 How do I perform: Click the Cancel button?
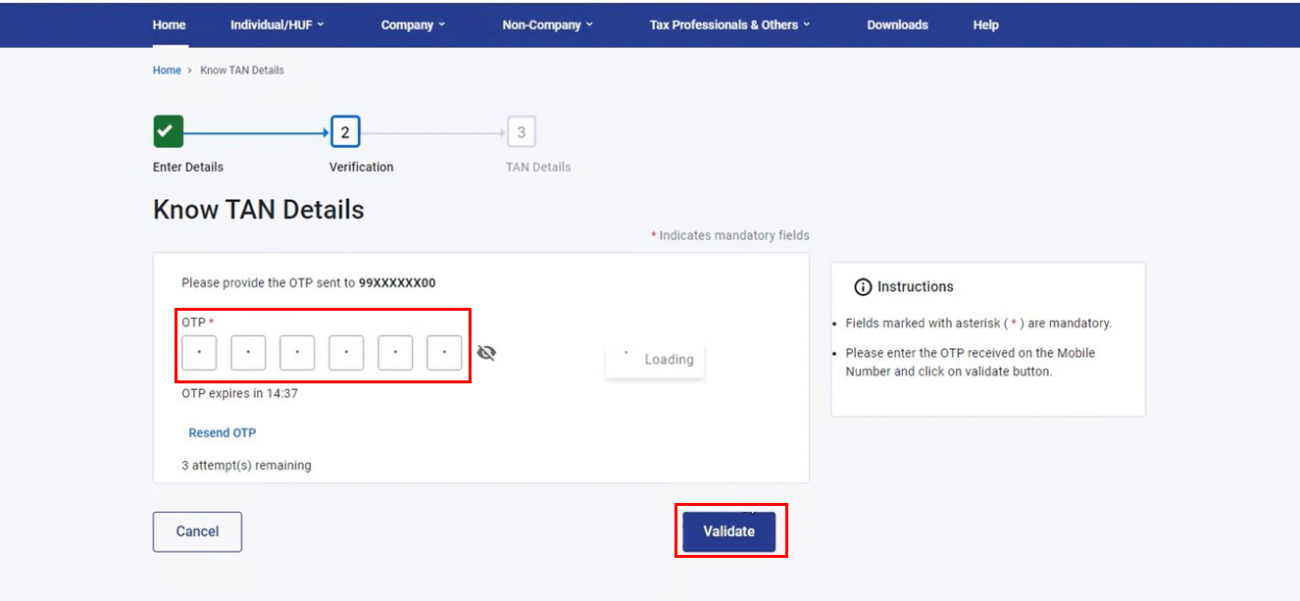[196, 531]
